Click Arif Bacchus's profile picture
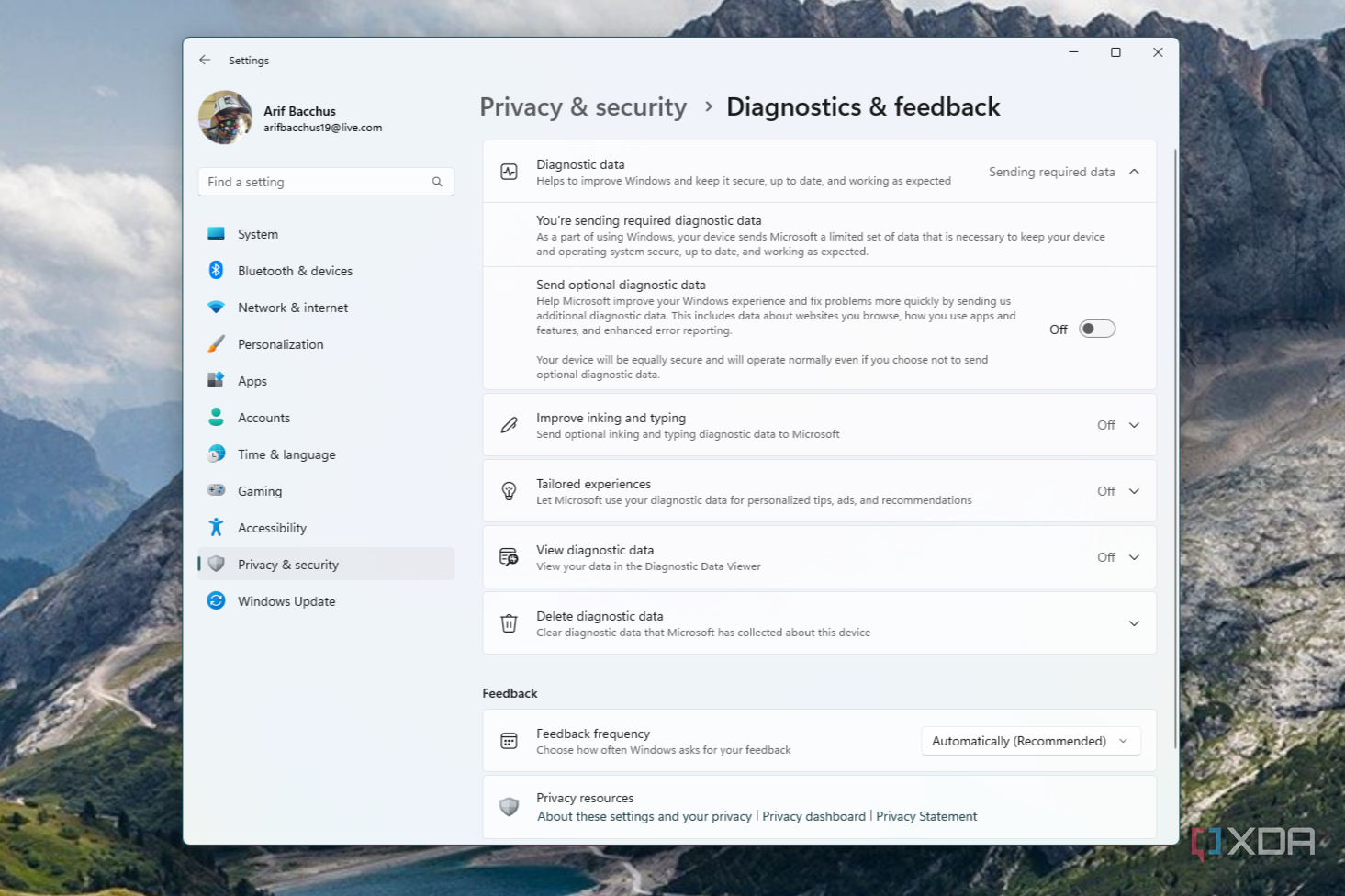Image resolution: width=1345 pixels, height=896 pixels. coord(225,118)
